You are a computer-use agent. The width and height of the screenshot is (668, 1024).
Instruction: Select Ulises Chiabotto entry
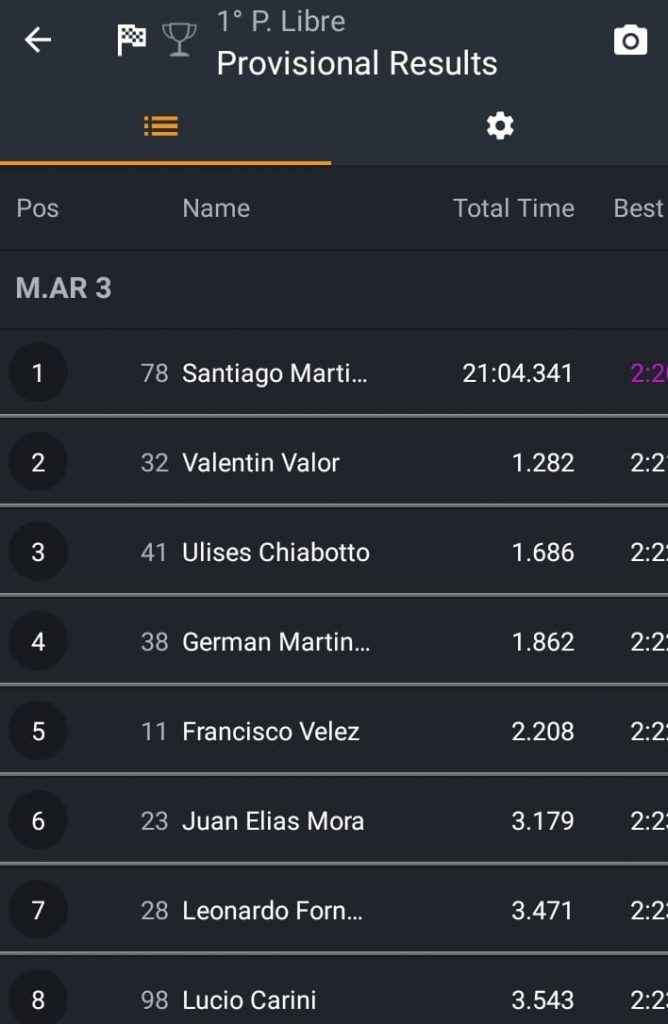(334, 552)
